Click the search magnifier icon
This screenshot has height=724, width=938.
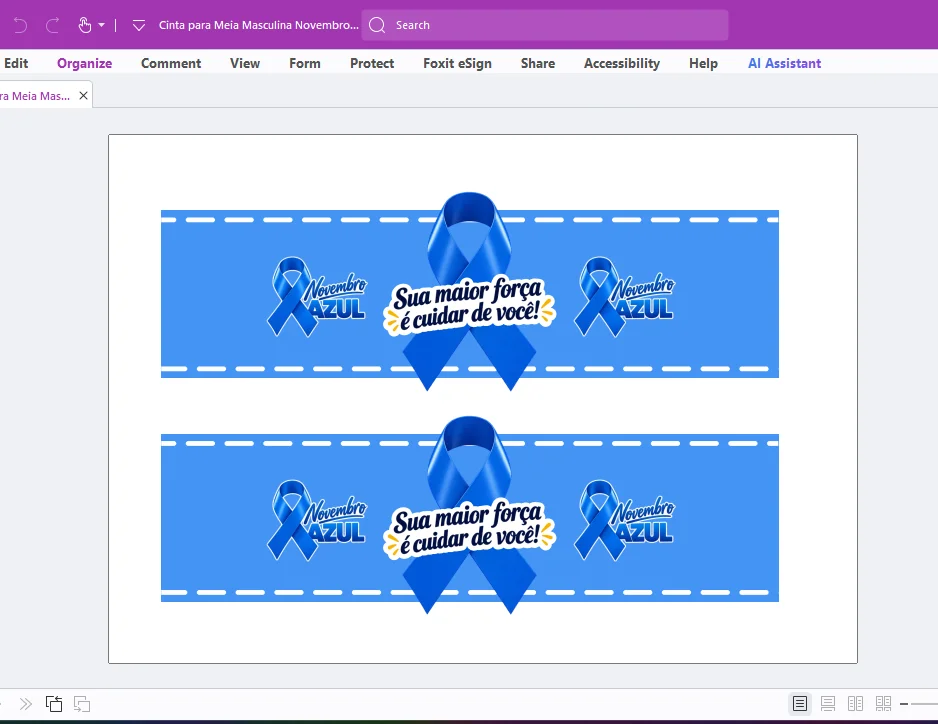pyautogui.click(x=377, y=25)
